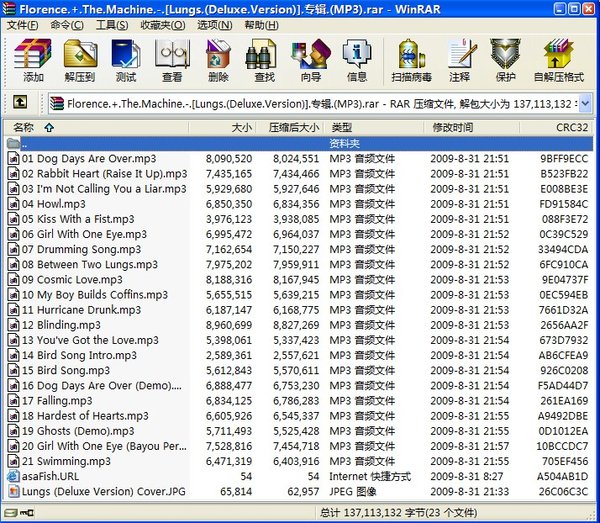Sort by the CRC32 column header
Image resolution: width=600 pixels, height=523 pixels.
pyautogui.click(x=556, y=127)
